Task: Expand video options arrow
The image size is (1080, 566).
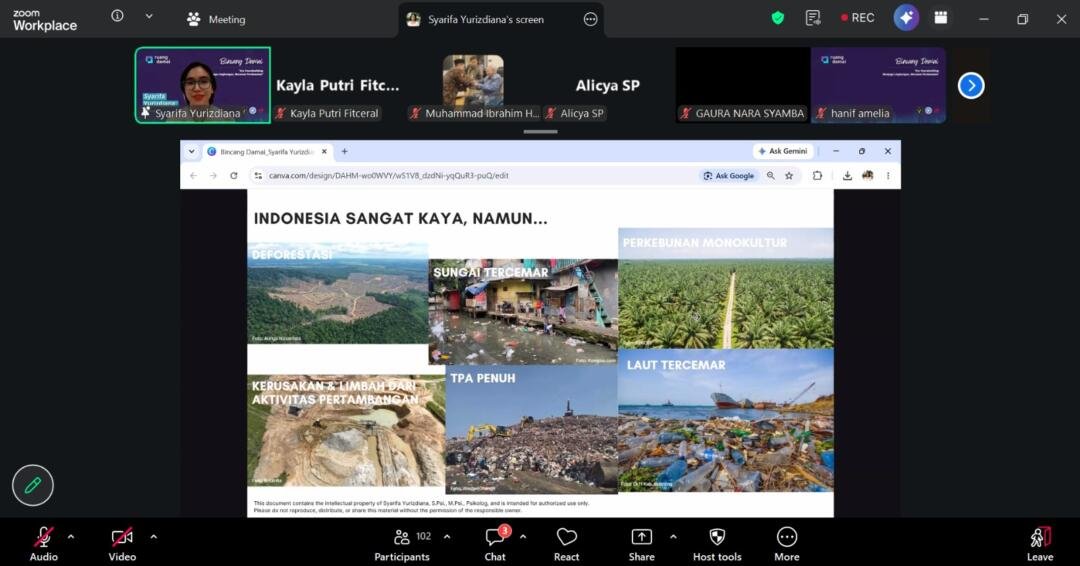Action: 153,536
